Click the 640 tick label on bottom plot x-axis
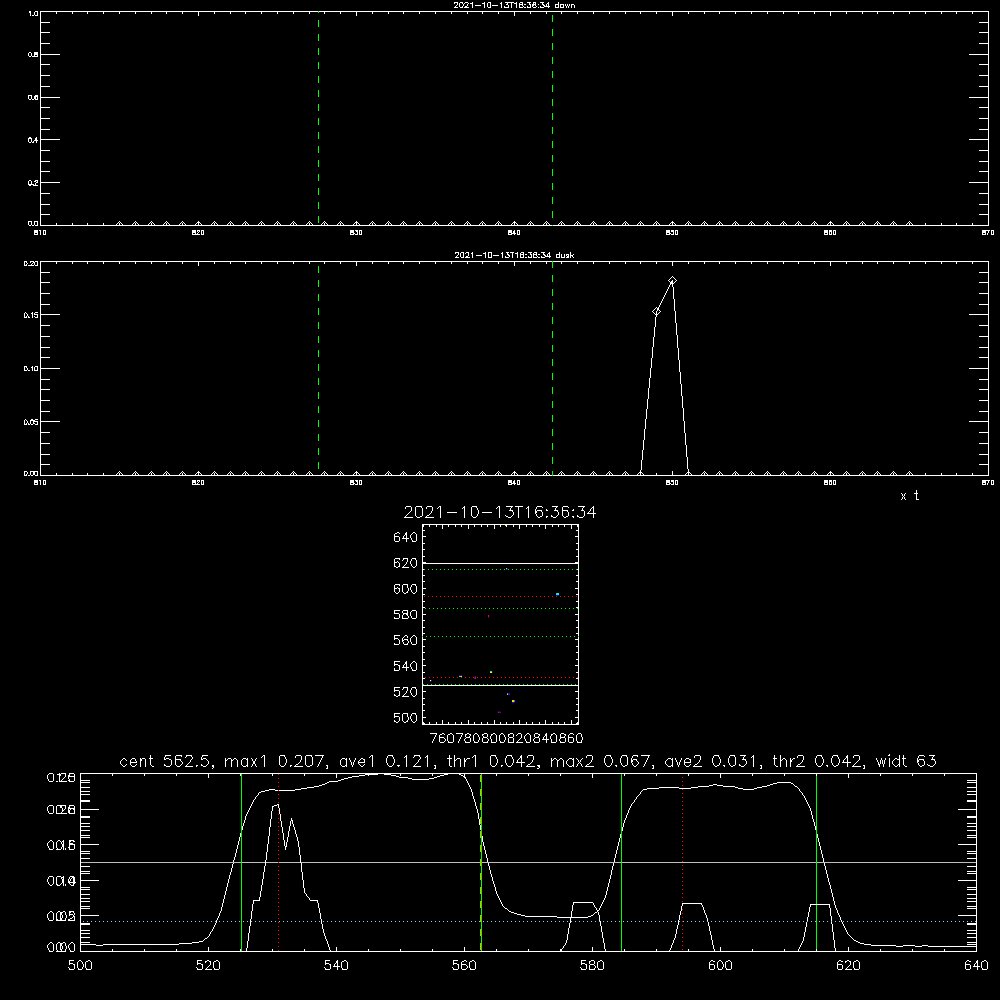 tap(976, 966)
